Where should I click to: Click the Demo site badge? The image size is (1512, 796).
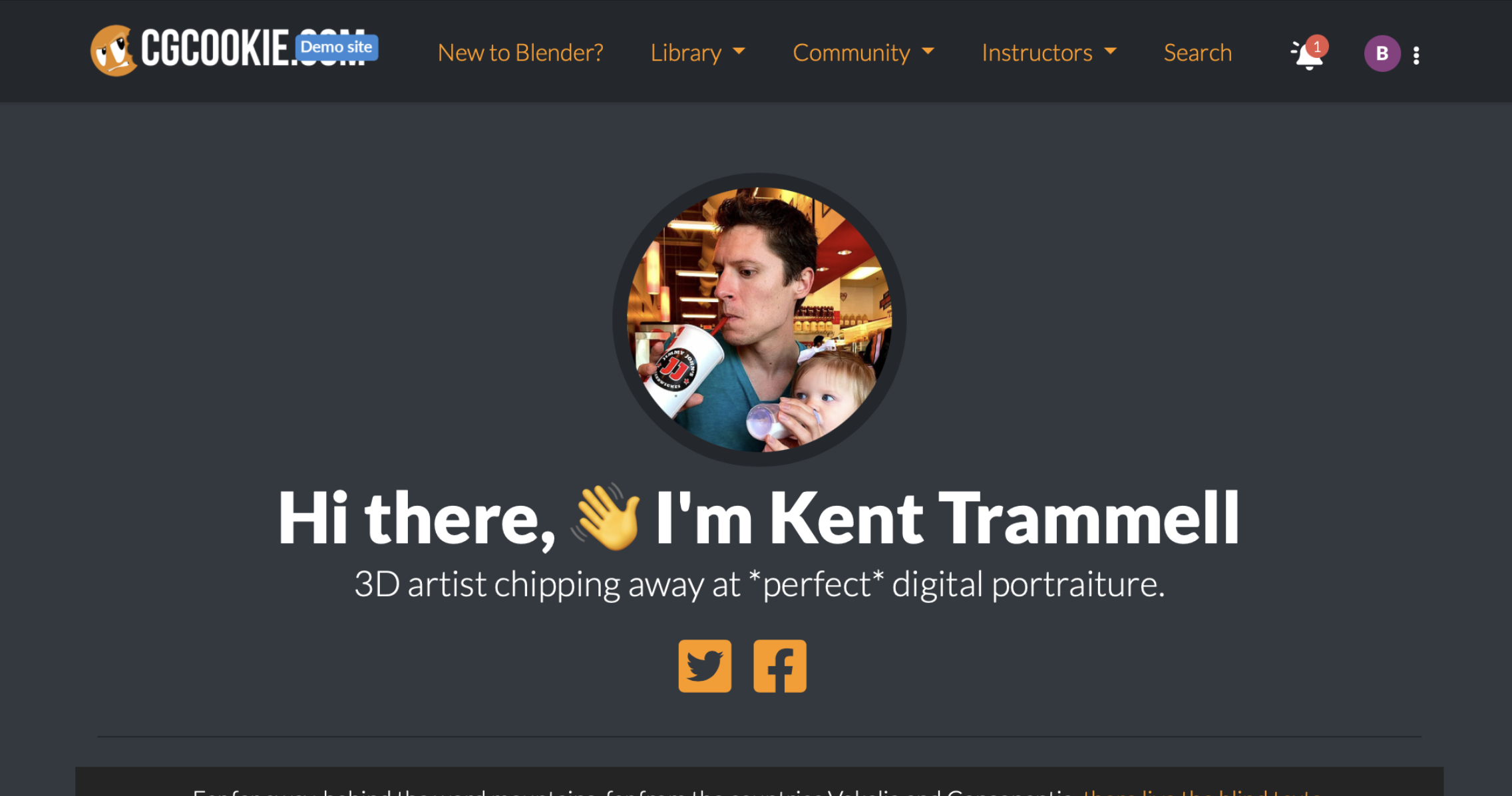click(337, 47)
